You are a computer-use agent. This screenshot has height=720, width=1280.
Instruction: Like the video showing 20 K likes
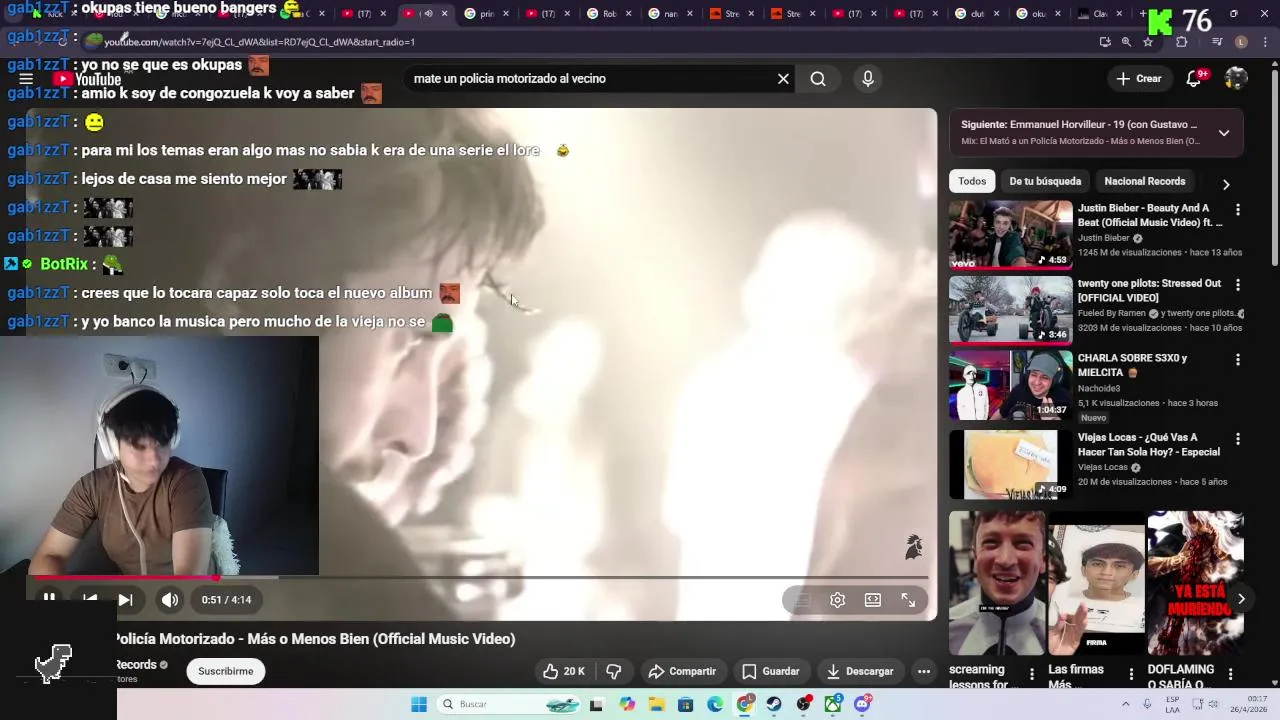[x=562, y=671]
